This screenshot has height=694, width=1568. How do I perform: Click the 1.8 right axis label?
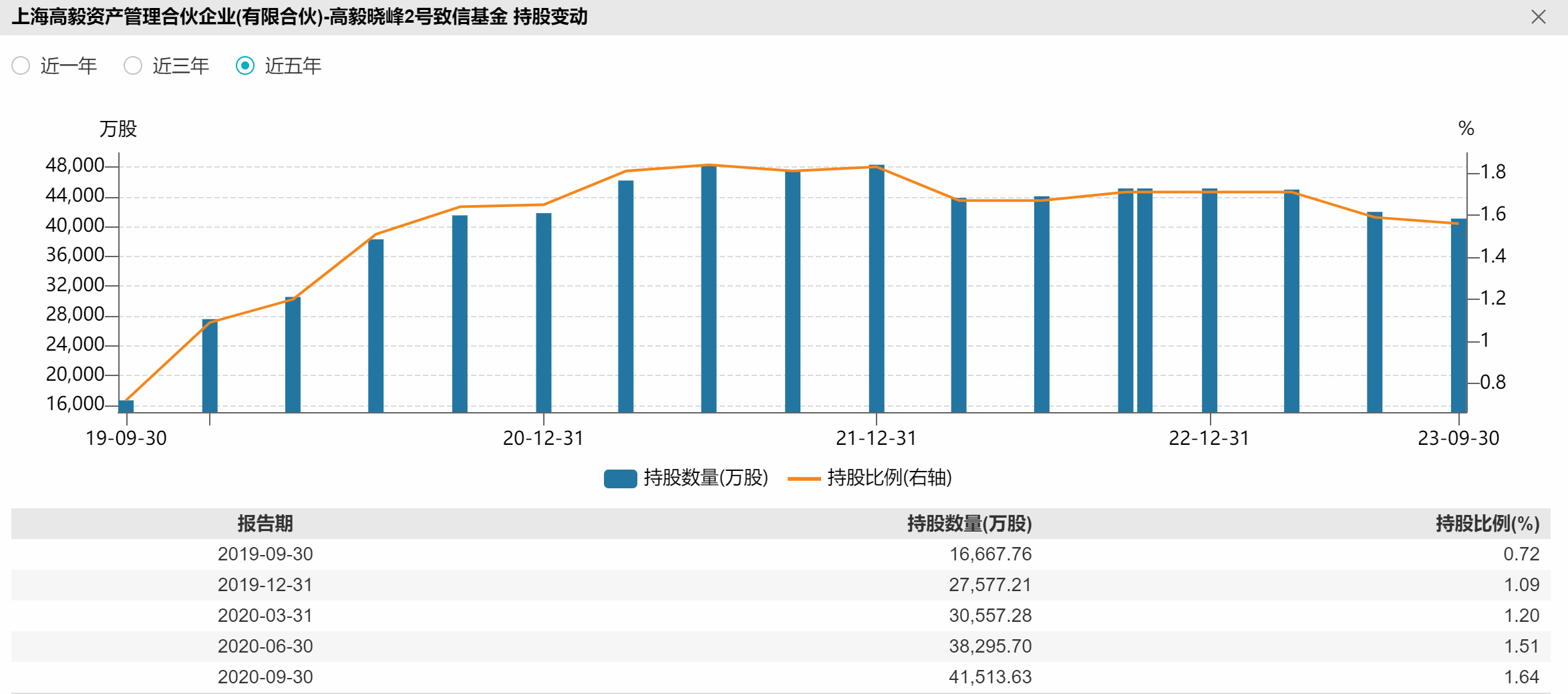(x=1493, y=172)
